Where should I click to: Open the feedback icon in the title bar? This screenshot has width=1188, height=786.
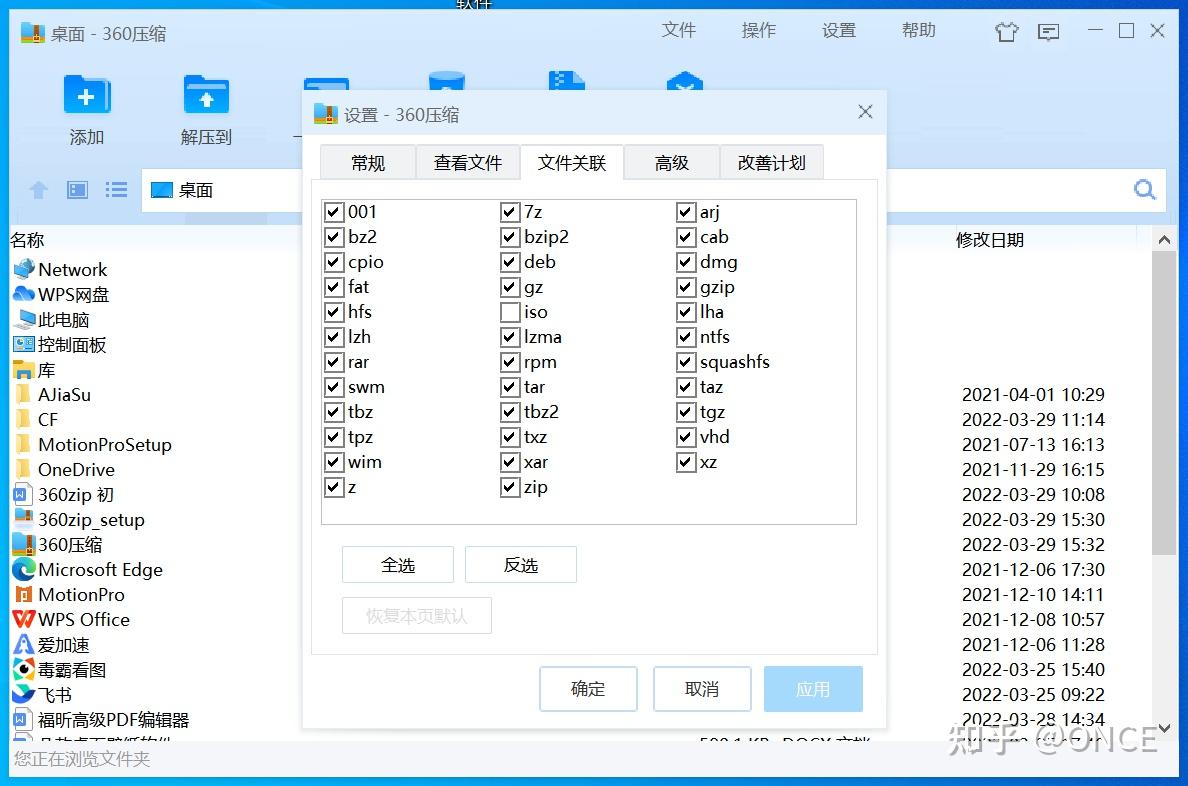[x=1048, y=31]
